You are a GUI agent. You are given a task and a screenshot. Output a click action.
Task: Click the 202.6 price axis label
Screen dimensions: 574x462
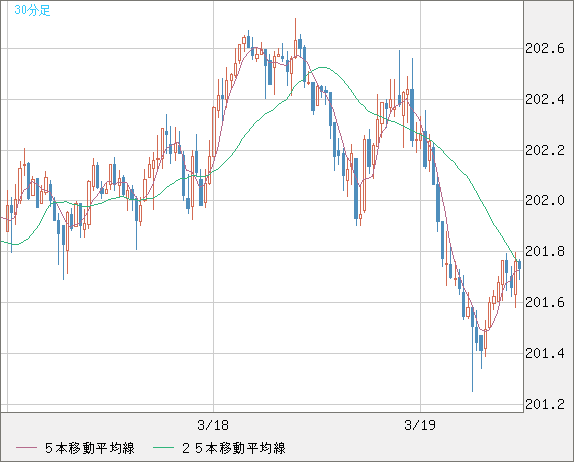545,48
